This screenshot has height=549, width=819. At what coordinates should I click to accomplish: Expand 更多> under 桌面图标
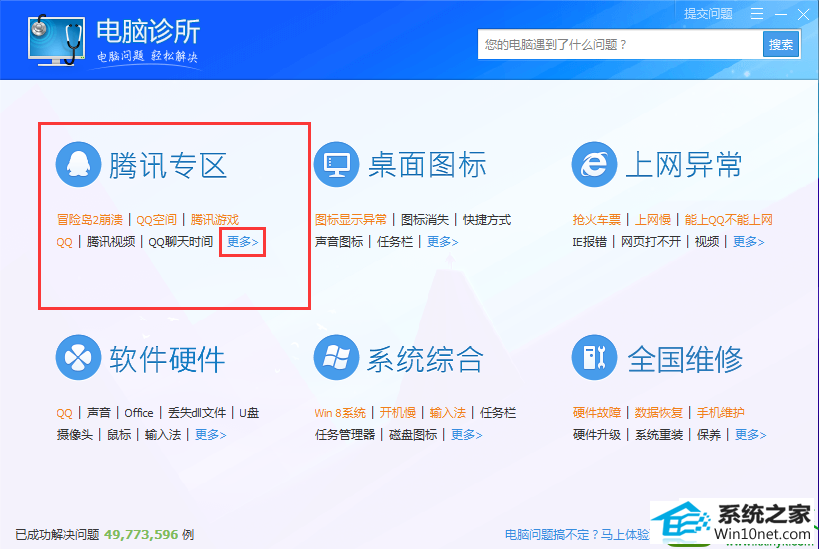(x=442, y=242)
